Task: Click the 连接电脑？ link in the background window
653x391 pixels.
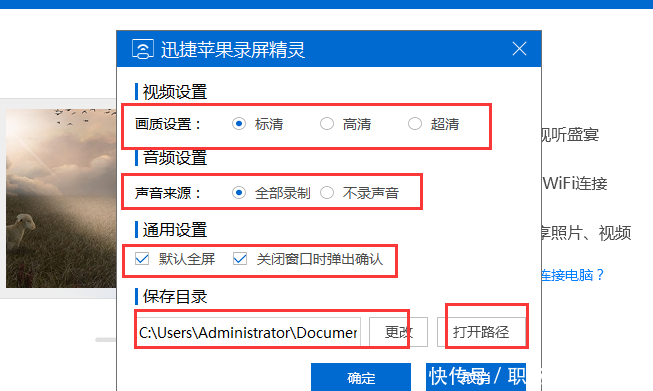Action: click(x=573, y=275)
